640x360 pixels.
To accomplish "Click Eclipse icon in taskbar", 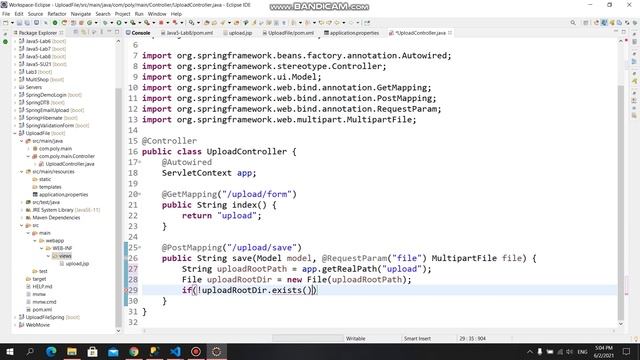I will pos(216,351).
